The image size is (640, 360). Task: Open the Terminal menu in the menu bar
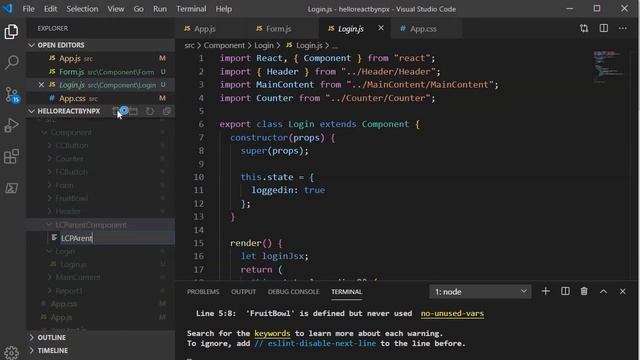pos(191,9)
